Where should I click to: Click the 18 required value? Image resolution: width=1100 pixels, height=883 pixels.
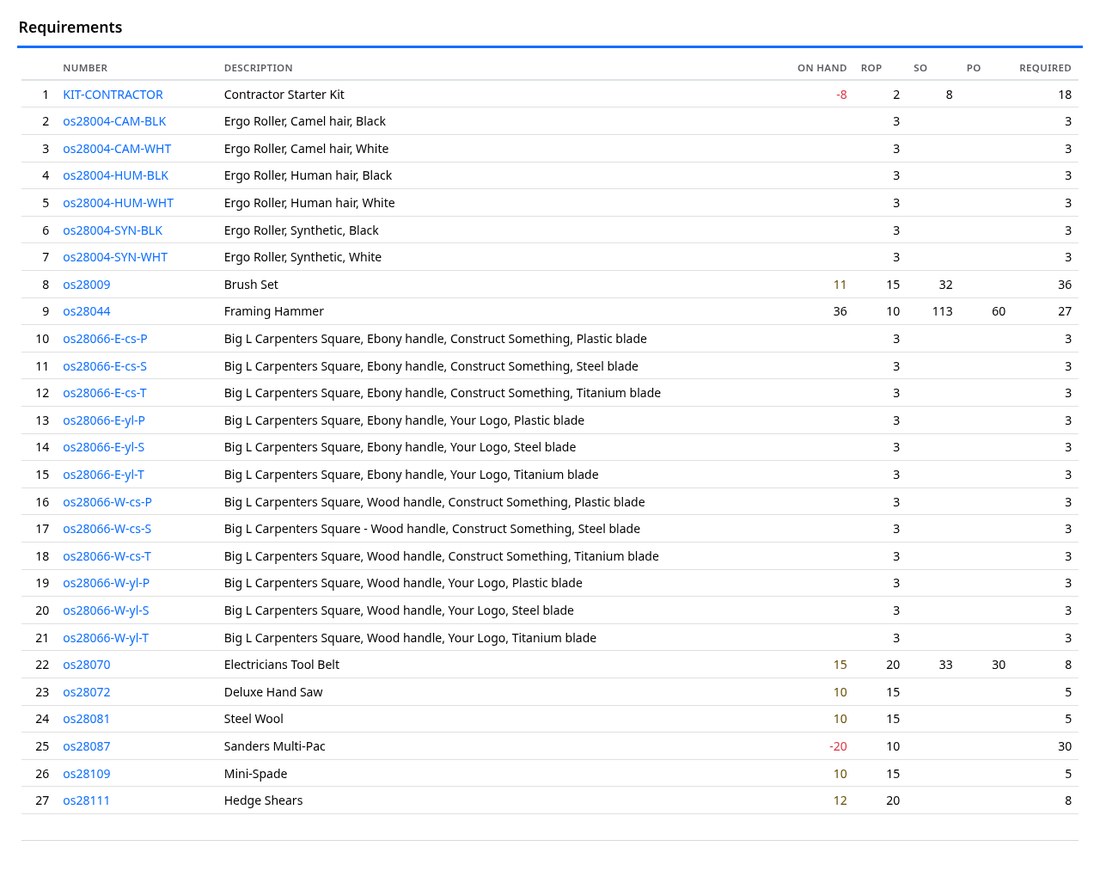pos(1064,95)
